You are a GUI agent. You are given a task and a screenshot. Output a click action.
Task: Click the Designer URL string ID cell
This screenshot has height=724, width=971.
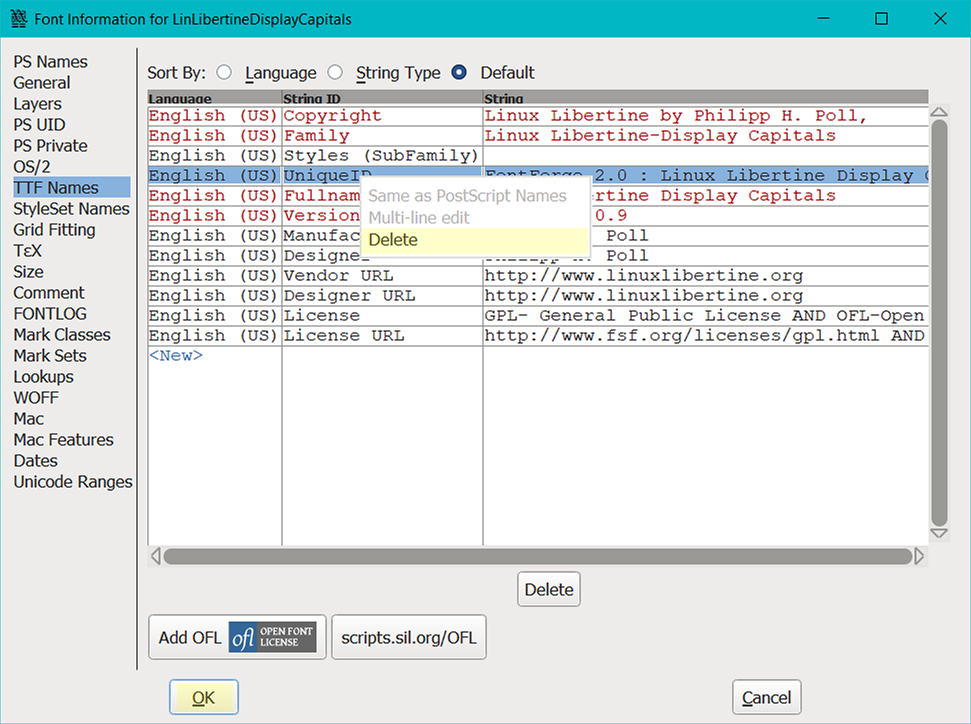(x=382, y=295)
